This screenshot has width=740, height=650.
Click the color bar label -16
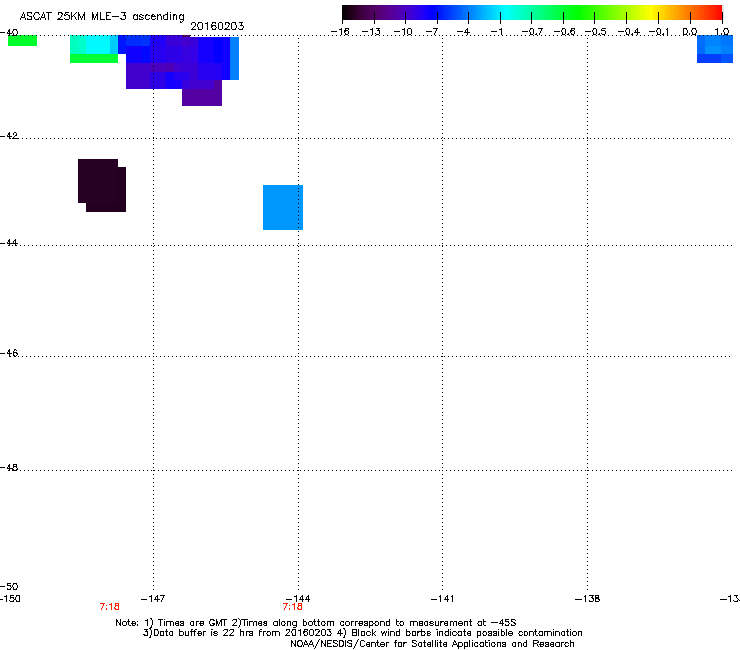340,32
